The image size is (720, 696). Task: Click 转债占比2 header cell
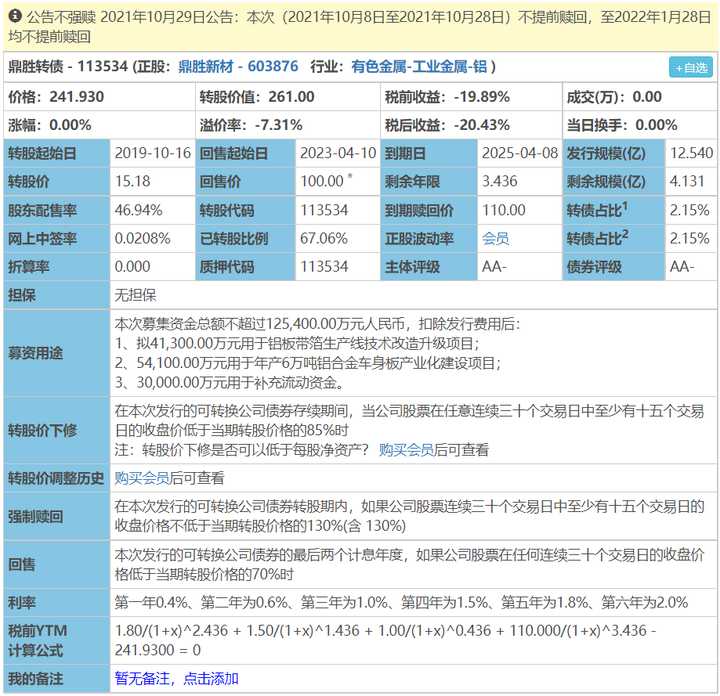click(613, 238)
